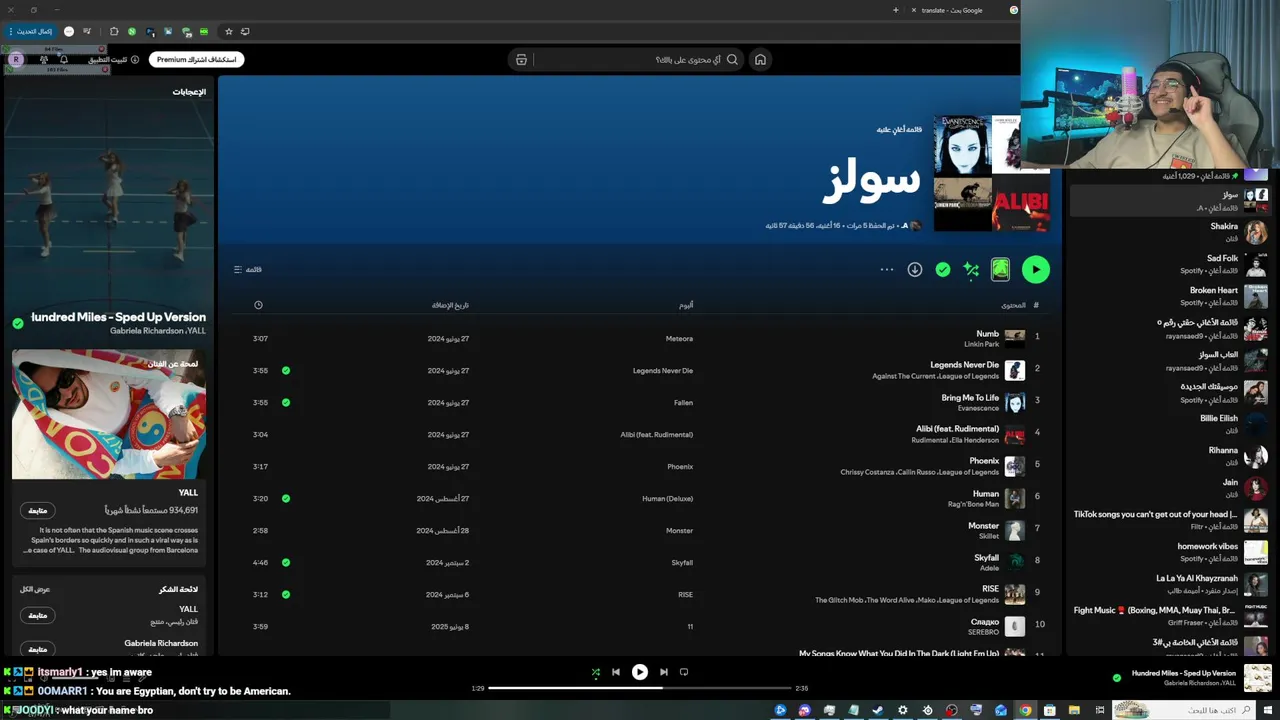
Task: Click the Evanescence artist link under Bring Me To Life
Action: [x=978, y=408]
